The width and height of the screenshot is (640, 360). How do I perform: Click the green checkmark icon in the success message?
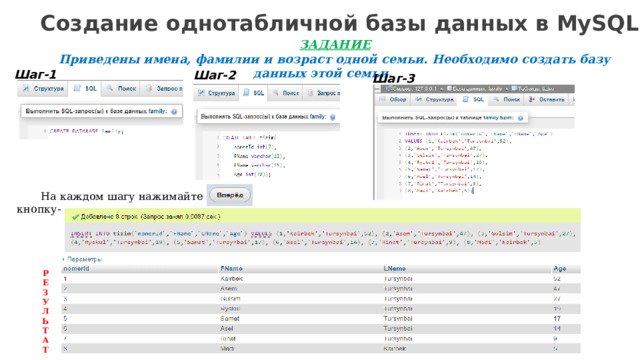click(x=75, y=217)
